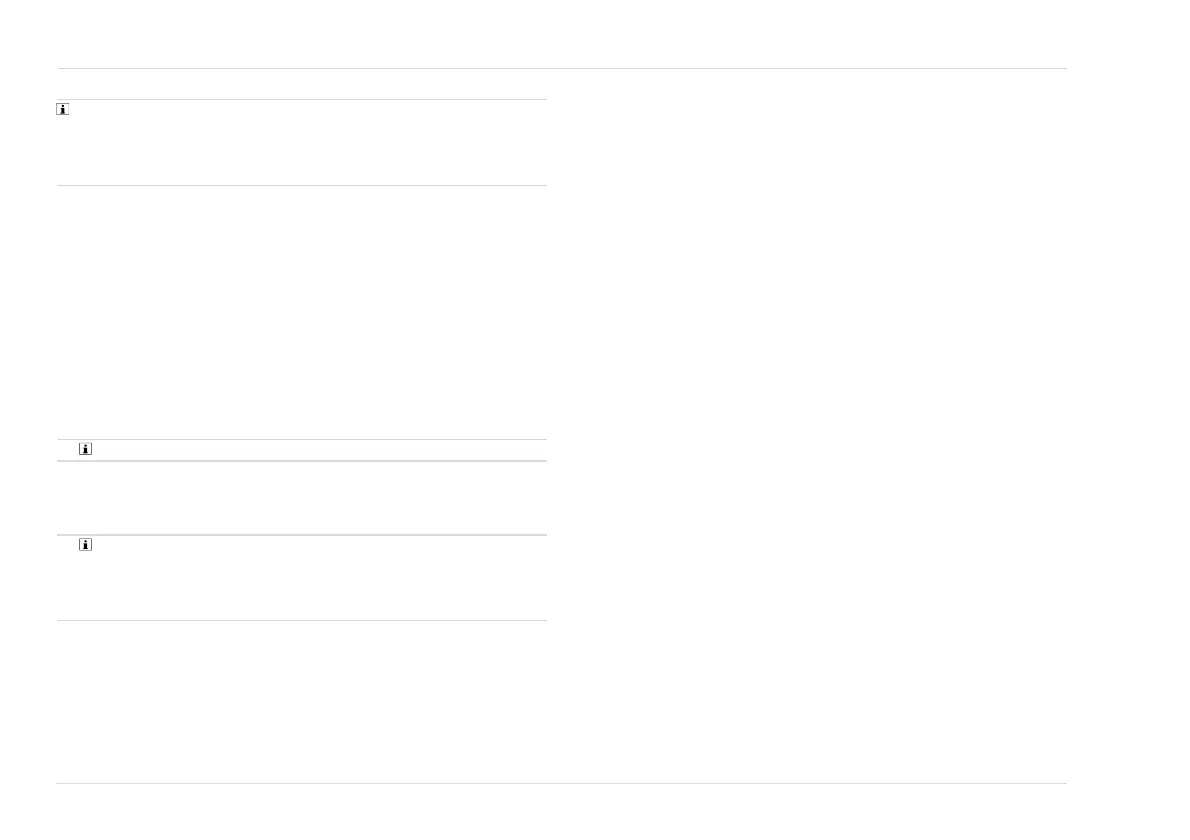Click the blank narrow note row beside its info icon
The image size is (1190, 840).
(319, 449)
